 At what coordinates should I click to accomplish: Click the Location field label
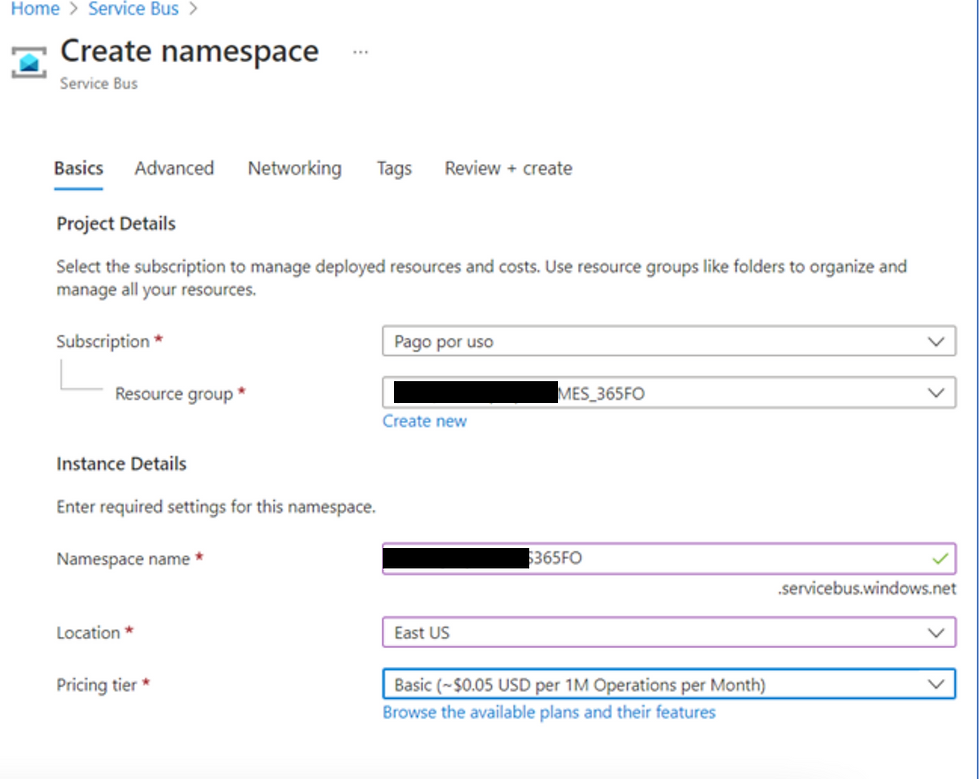tap(88, 633)
